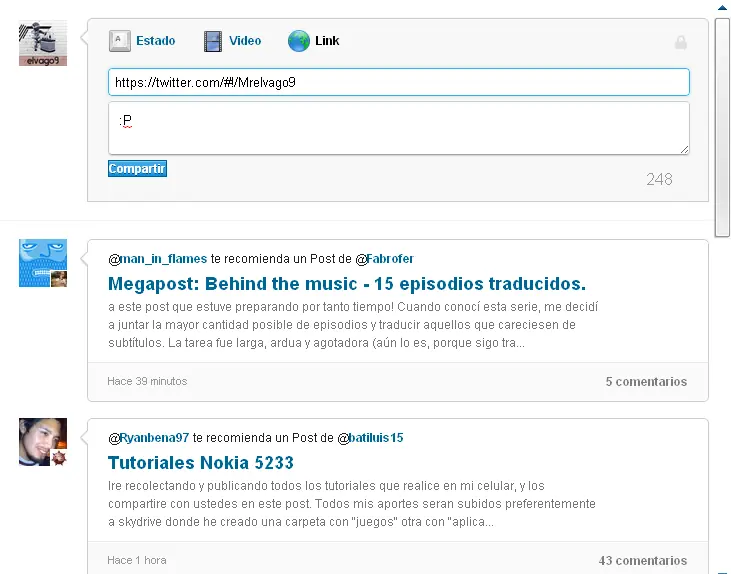Click the 'Hace 39 minutos' timestamp
Screen dimensions: 731x574
point(147,381)
